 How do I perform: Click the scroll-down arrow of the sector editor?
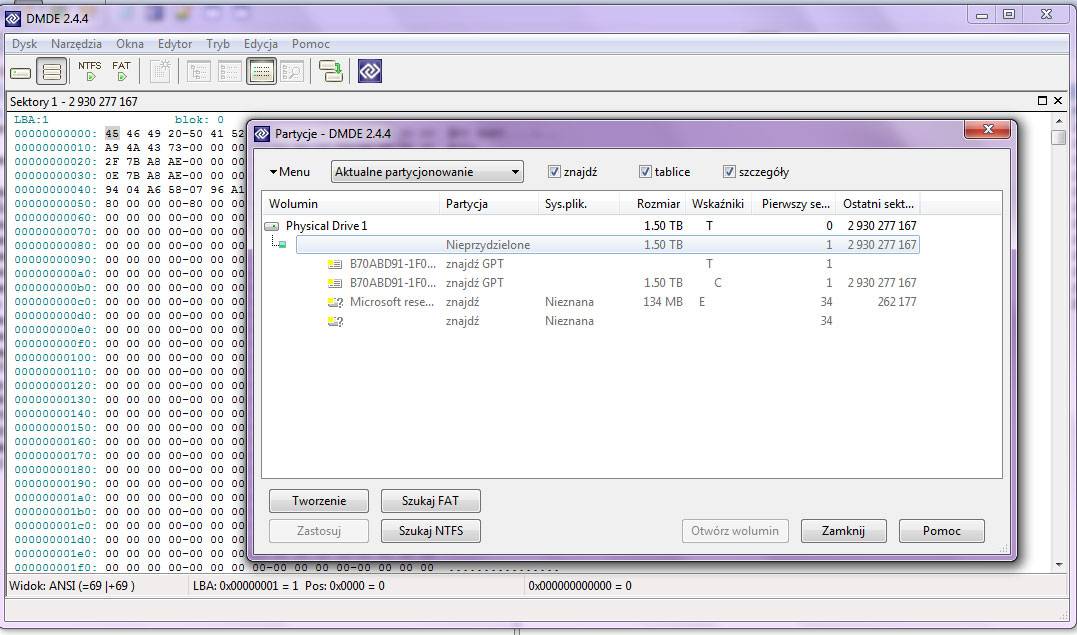[1058, 566]
